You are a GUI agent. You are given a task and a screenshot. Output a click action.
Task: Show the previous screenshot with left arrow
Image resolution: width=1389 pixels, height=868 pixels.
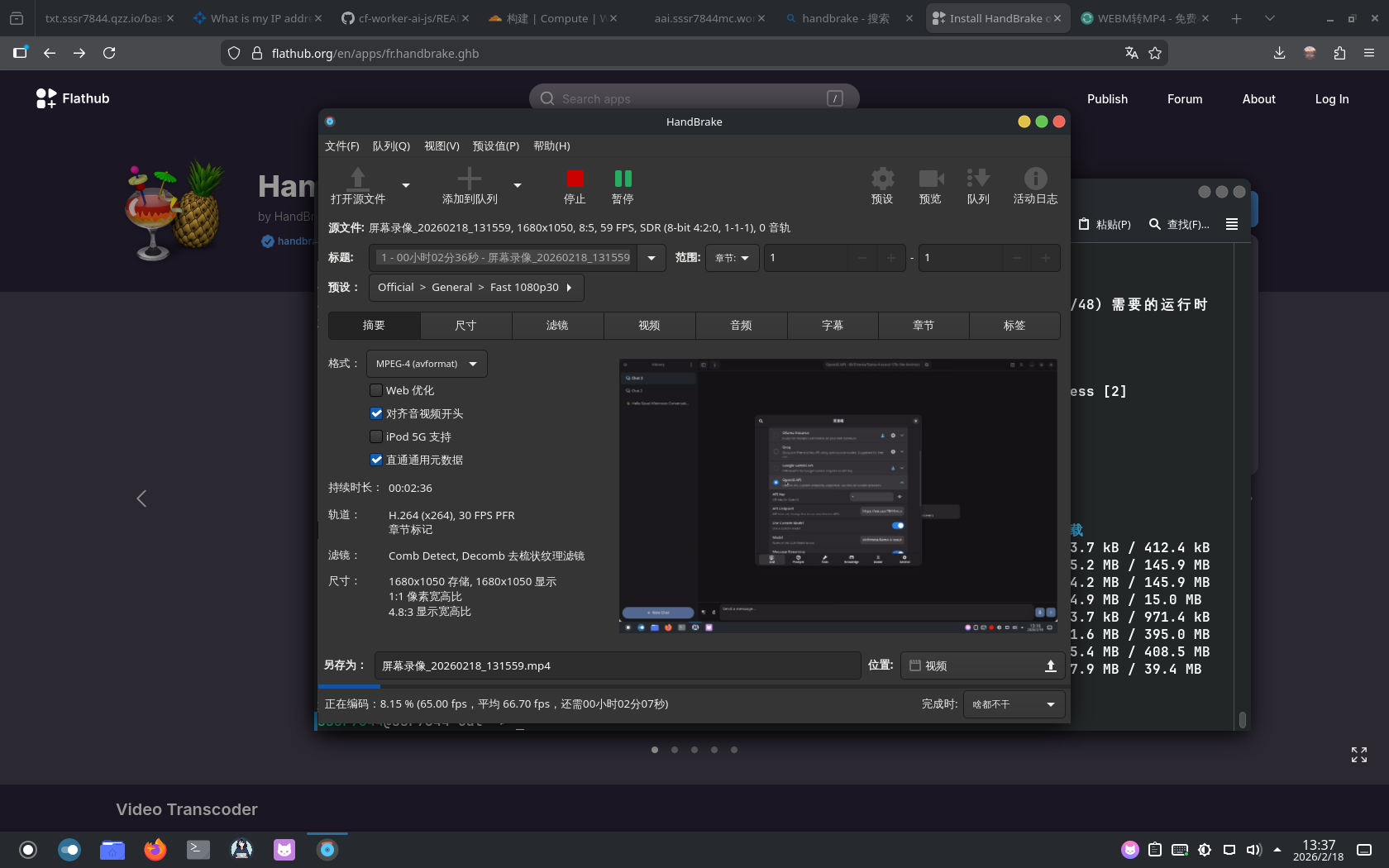click(141, 498)
